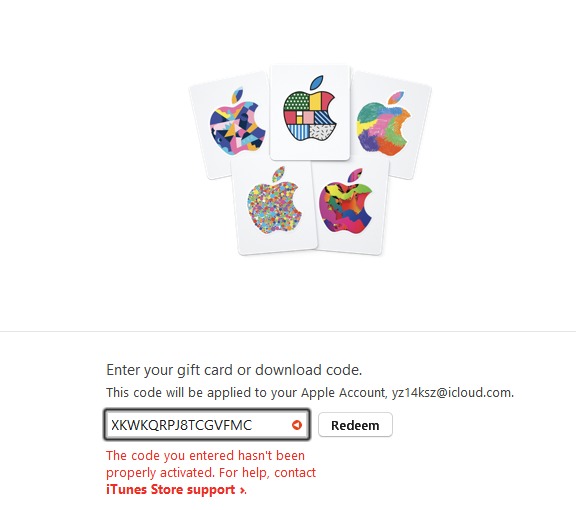Select the top-left card with blue geometric Apple
Screen dimensions: 576x510
tap(233, 125)
